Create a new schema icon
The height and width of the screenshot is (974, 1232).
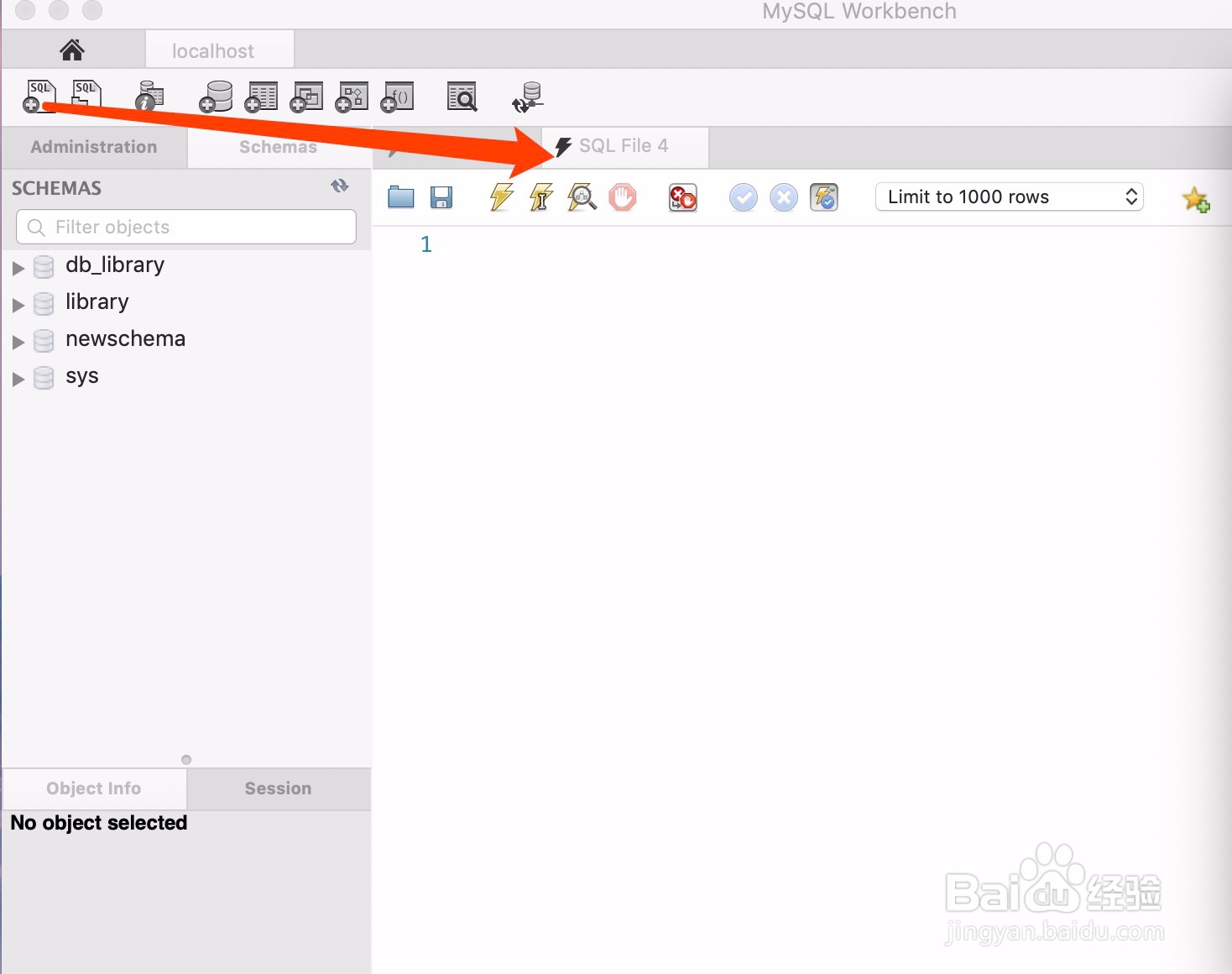(x=216, y=97)
